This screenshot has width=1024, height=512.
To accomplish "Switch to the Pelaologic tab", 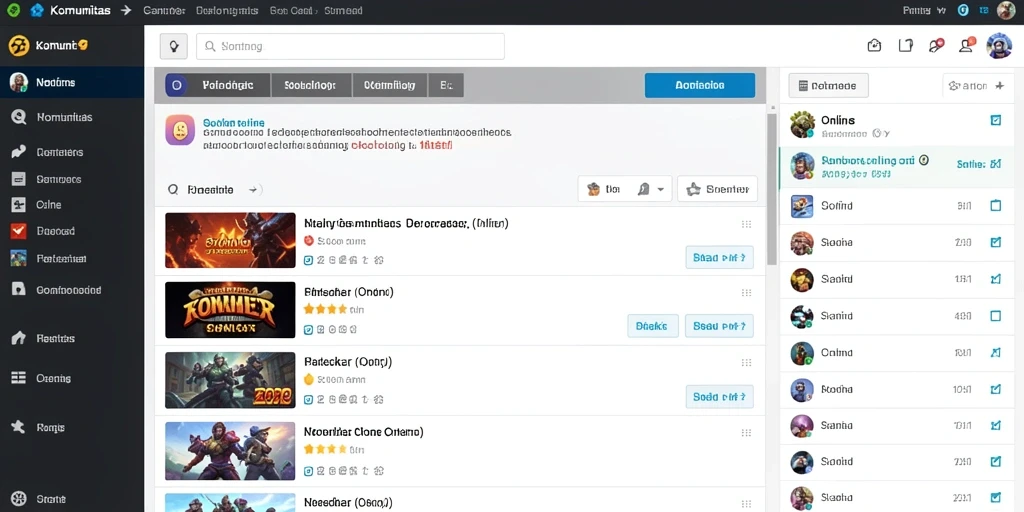I will (x=229, y=85).
